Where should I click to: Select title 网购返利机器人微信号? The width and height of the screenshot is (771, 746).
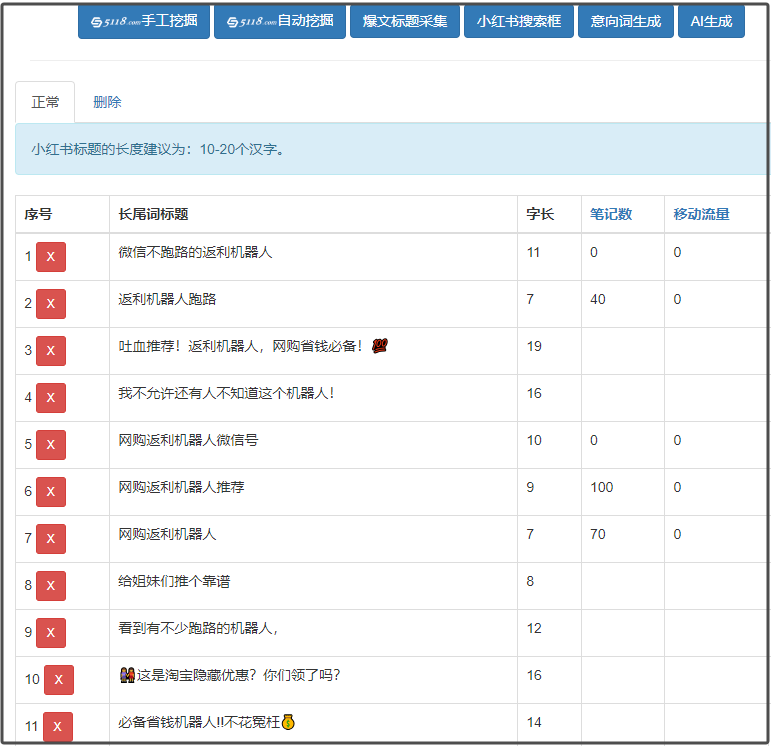coord(188,440)
